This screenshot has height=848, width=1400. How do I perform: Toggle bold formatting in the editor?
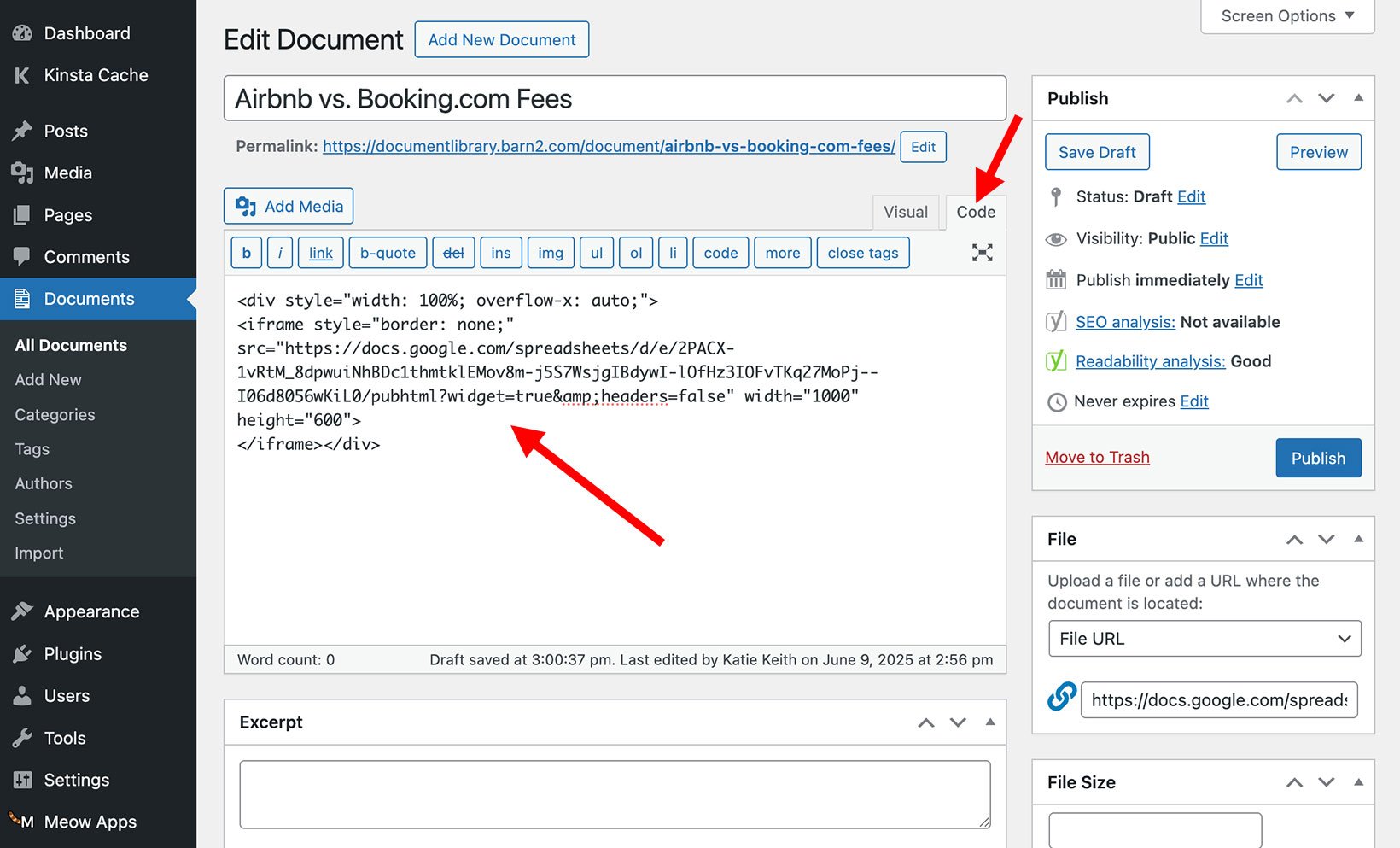point(246,252)
